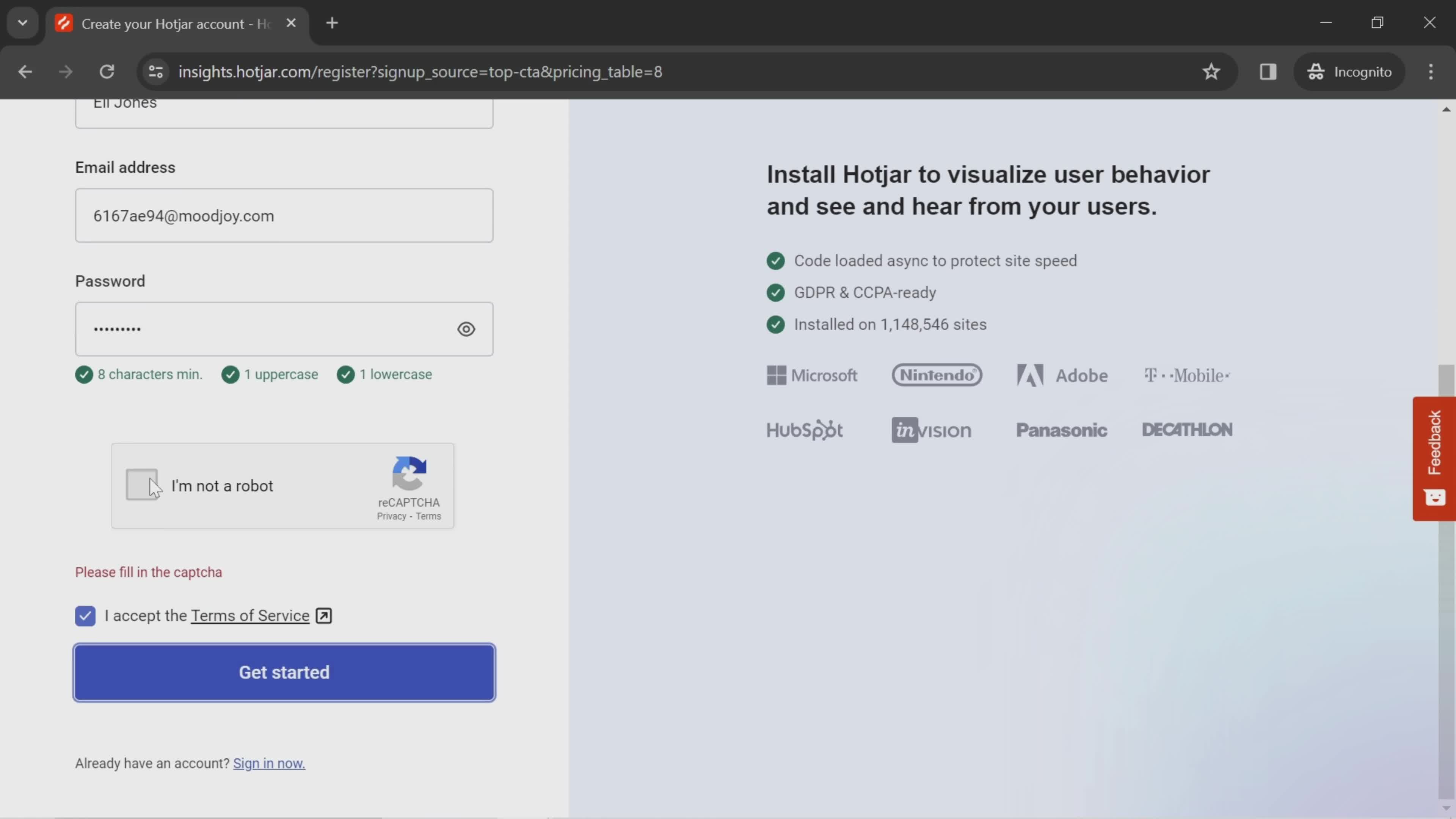Click the '1 uppercase' check icon
The height and width of the screenshot is (819, 1456).
[230, 375]
